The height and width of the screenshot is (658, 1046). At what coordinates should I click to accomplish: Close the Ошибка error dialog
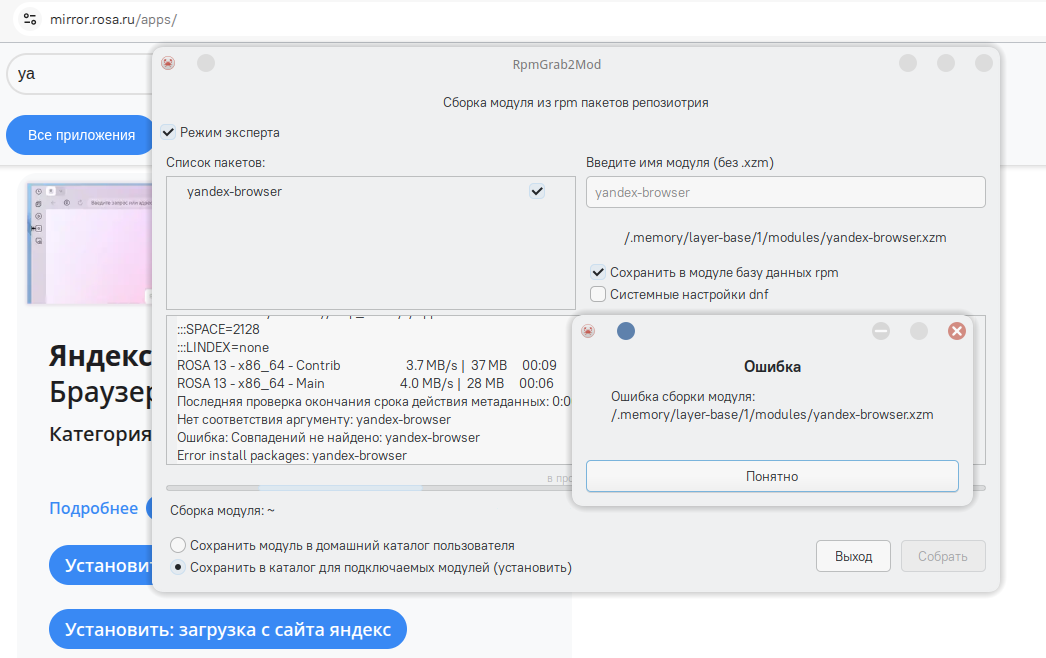pos(957,331)
